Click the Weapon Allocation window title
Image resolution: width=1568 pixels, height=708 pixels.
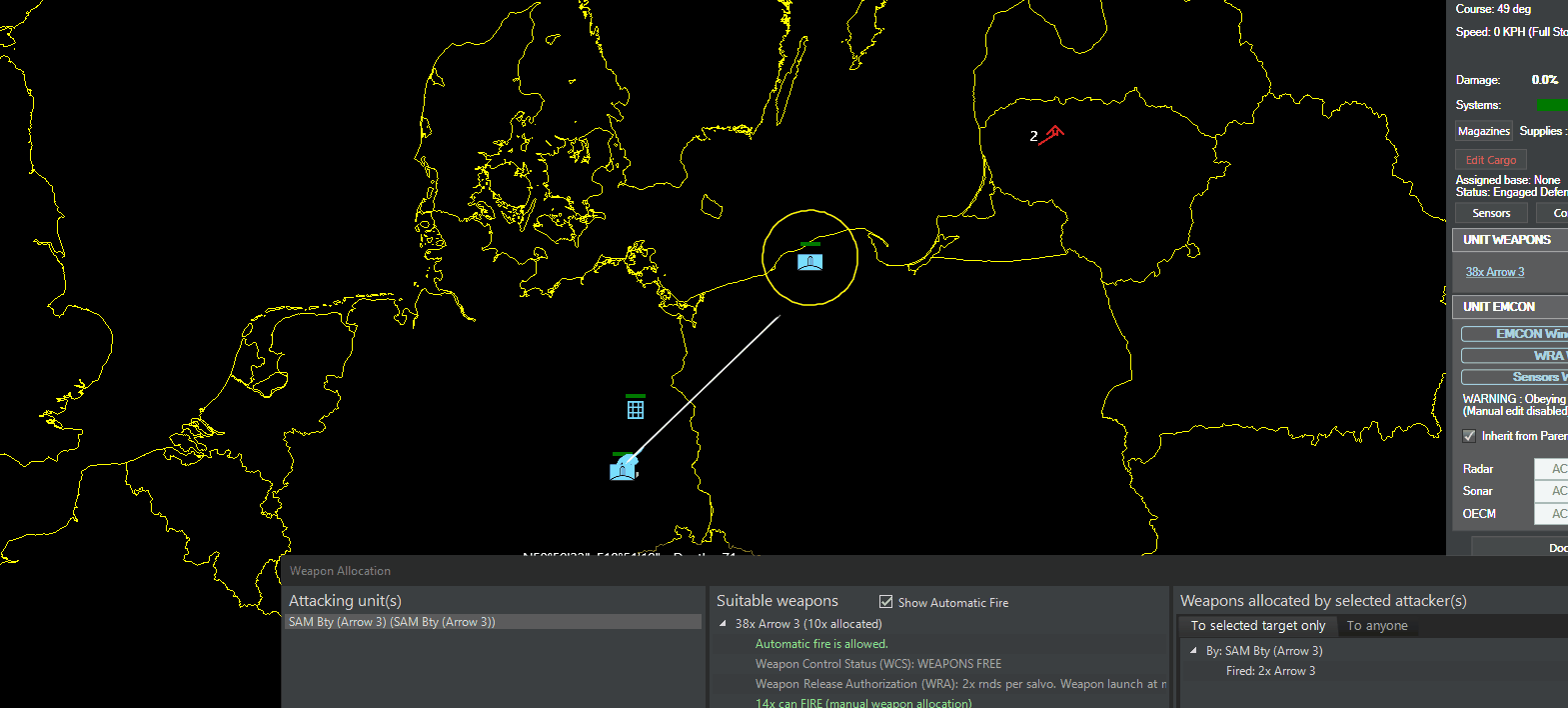pyautogui.click(x=340, y=571)
